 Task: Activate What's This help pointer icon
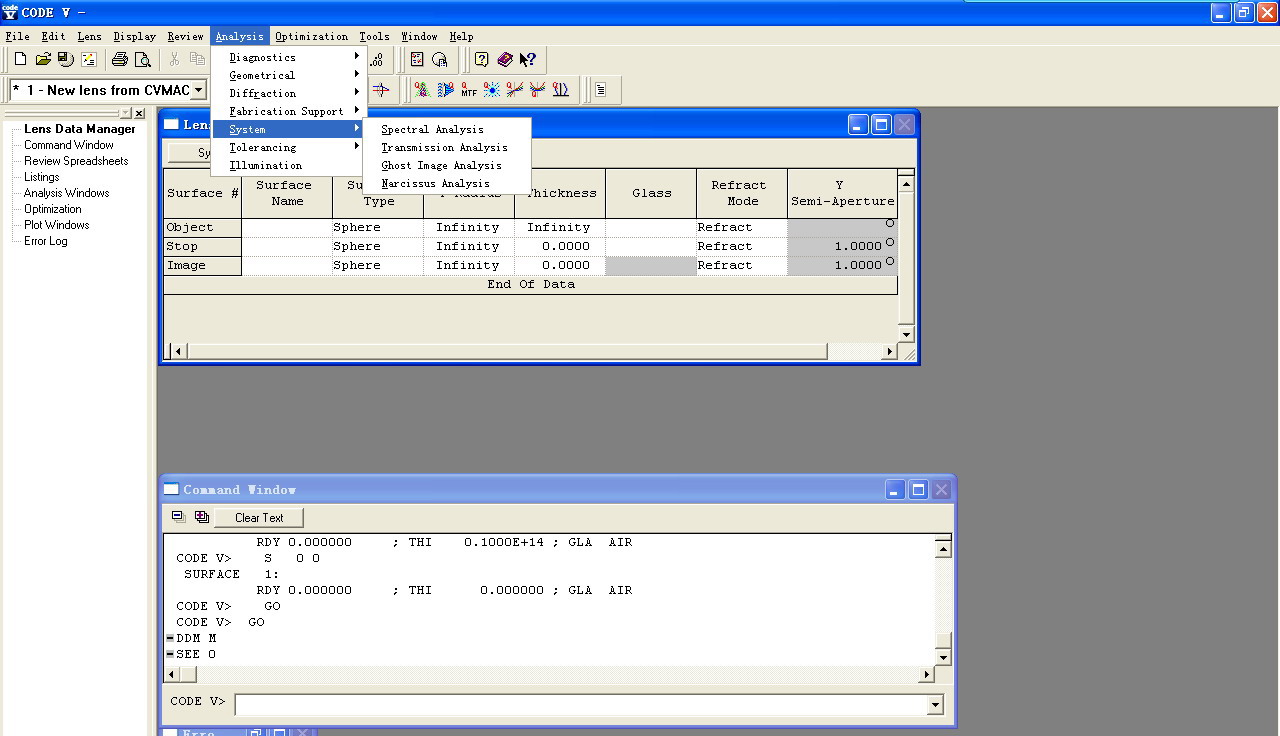pyautogui.click(x=528, y=60)
